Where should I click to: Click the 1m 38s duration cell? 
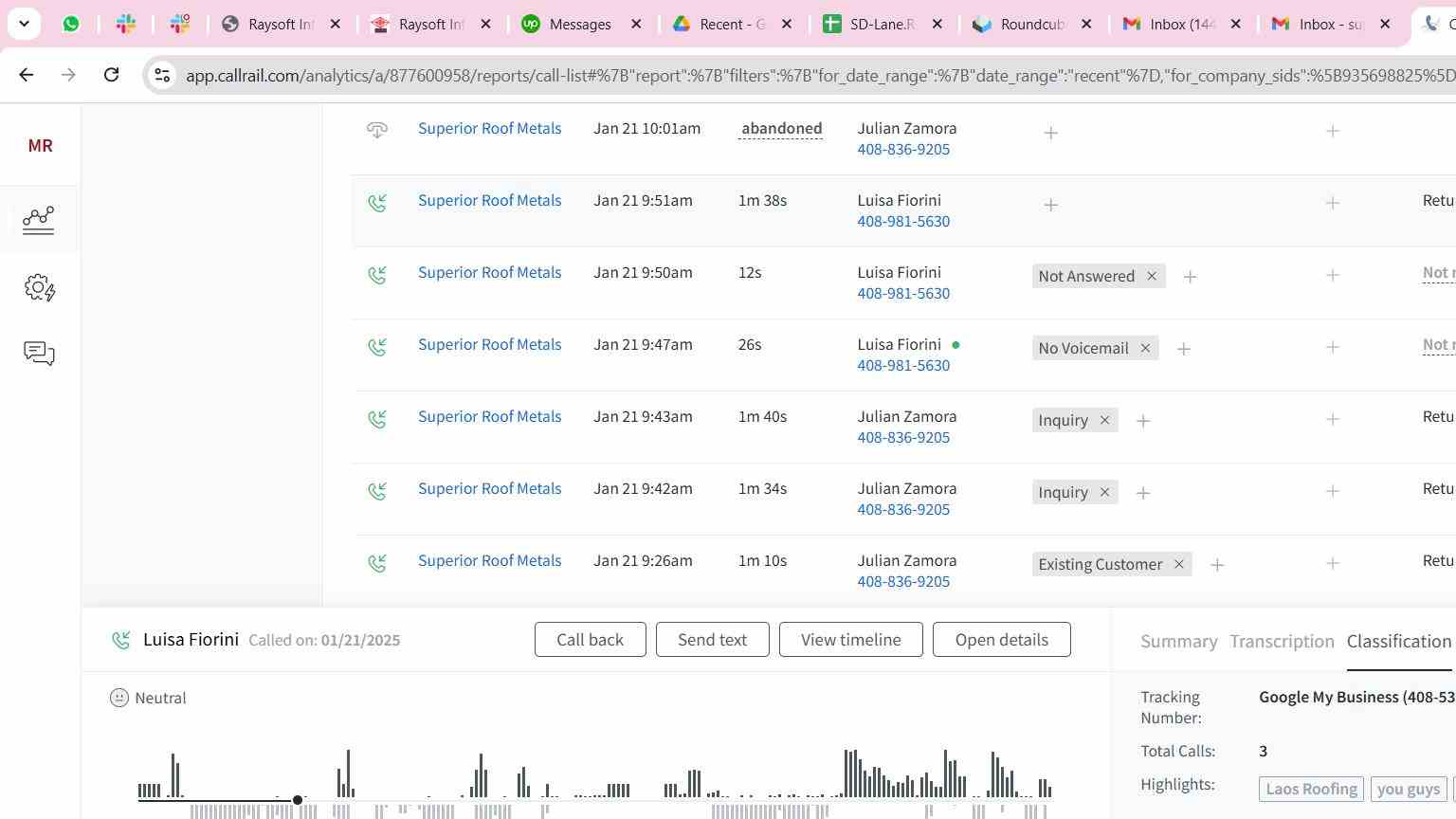coord(762,201)
